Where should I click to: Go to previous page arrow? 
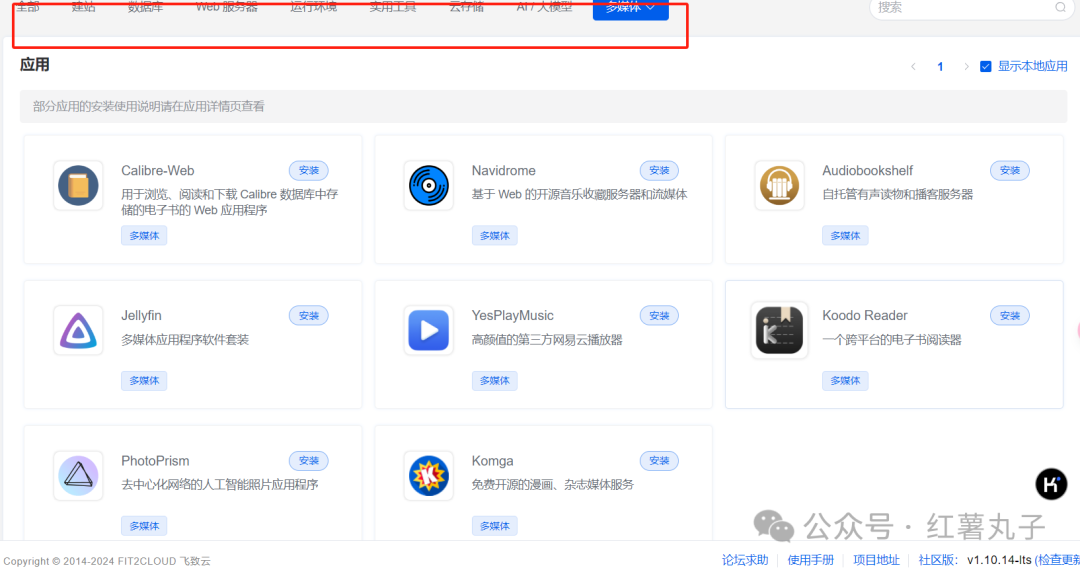point(913,67)
